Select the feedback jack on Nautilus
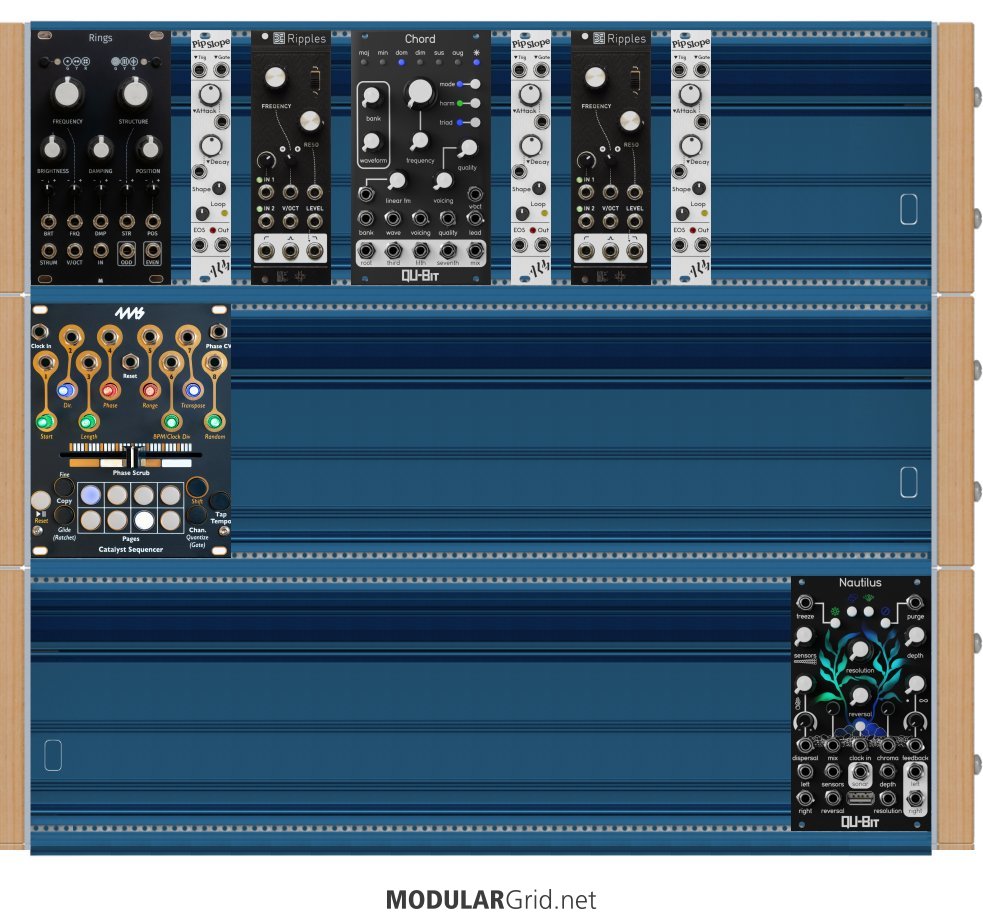Viewport: 983px width, 921px height. click(915, 745)
